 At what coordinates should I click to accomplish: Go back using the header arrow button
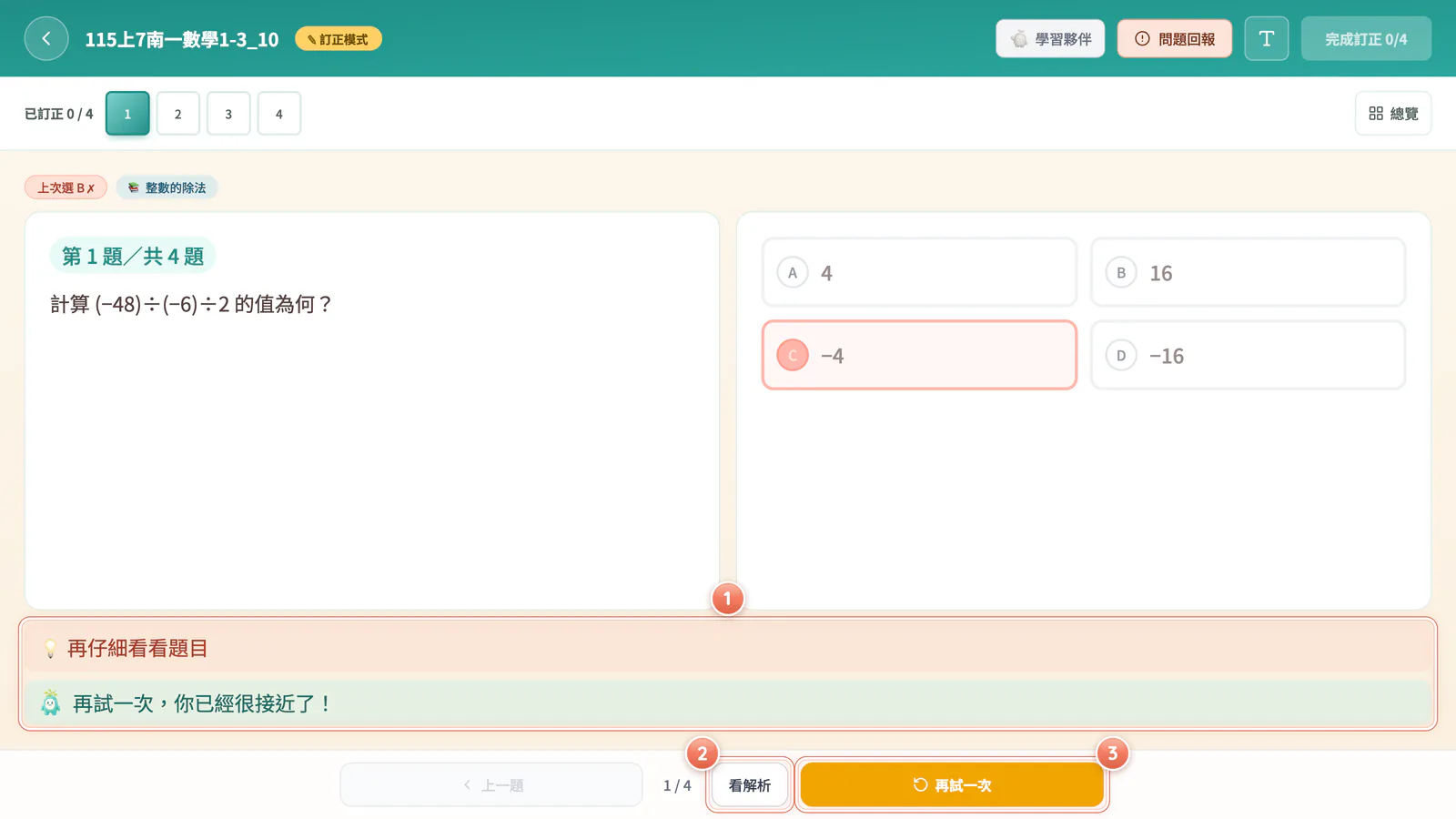click(46, 39)
